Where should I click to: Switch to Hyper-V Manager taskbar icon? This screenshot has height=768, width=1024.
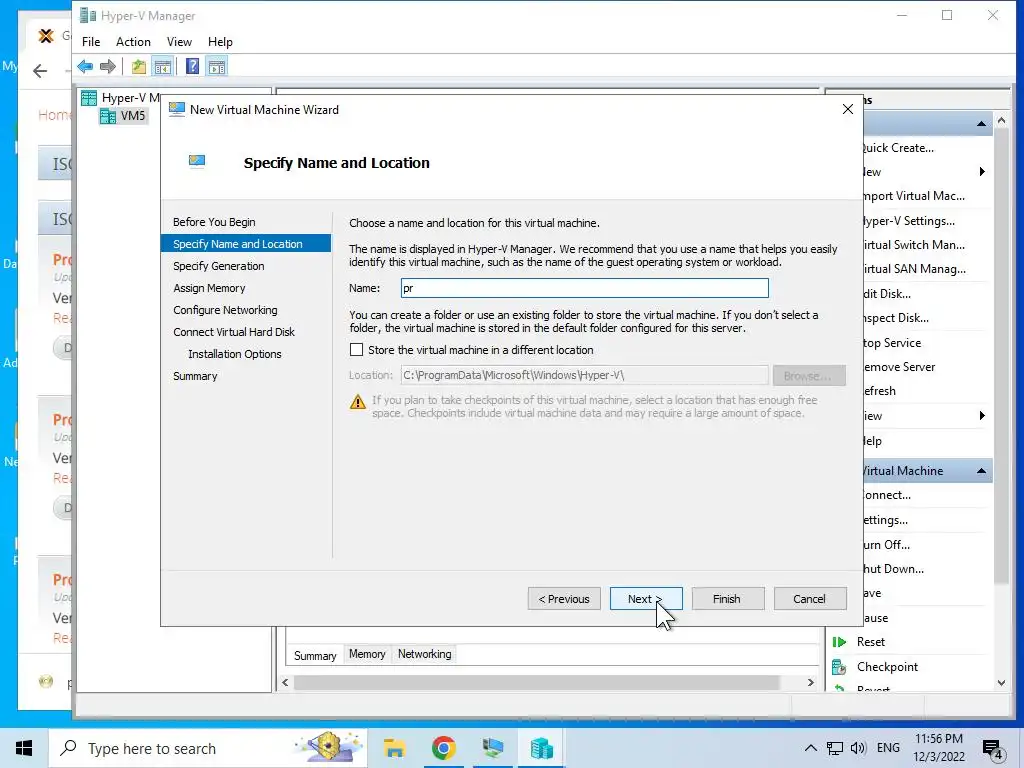pos(541,748)
